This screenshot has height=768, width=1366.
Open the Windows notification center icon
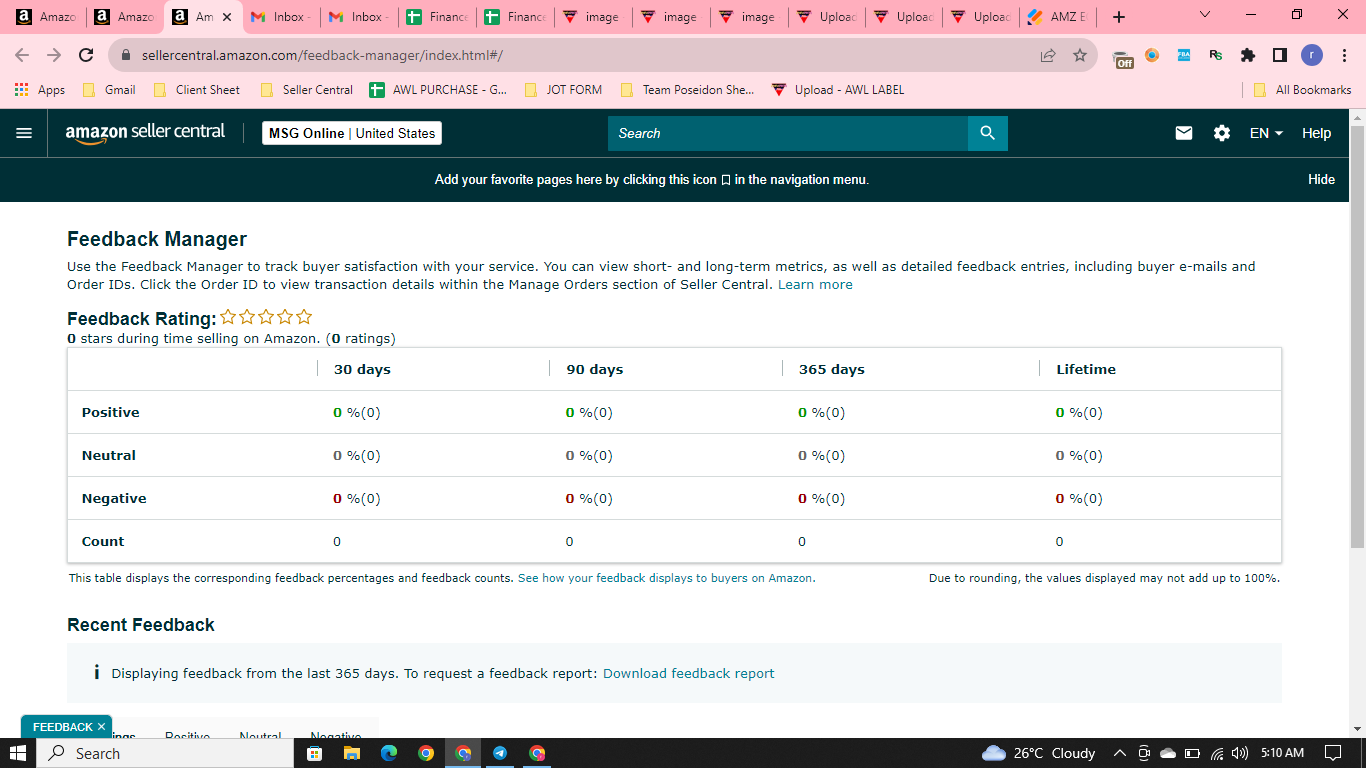tap(1333, 753)
